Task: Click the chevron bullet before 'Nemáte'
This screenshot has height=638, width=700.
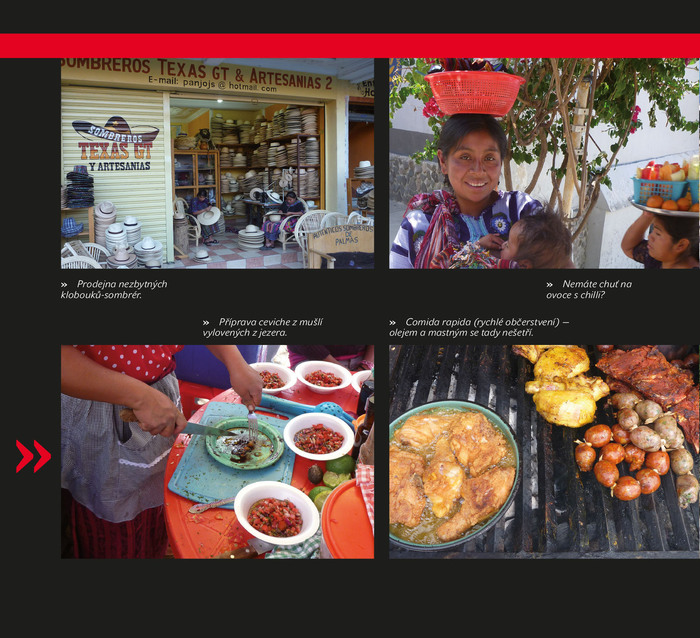Action: pyautogui.click(x=550, y=284)
